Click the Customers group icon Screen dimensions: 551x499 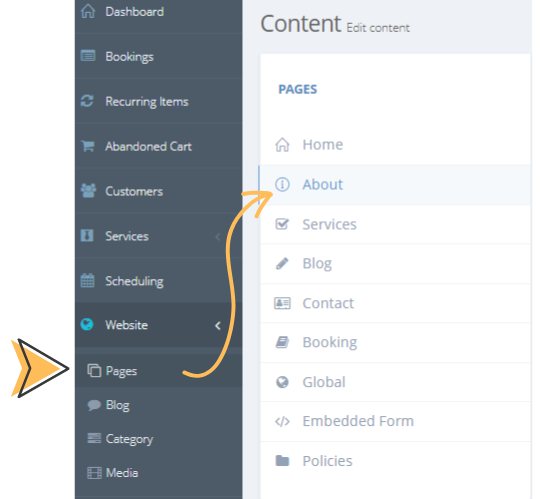pos(88,191)
